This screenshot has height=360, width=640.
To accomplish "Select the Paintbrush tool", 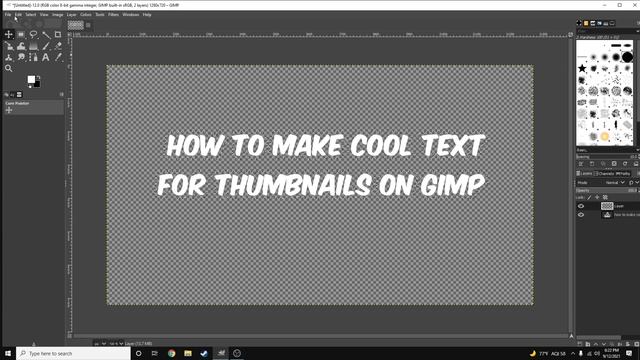I will click(x=46, y=46).
